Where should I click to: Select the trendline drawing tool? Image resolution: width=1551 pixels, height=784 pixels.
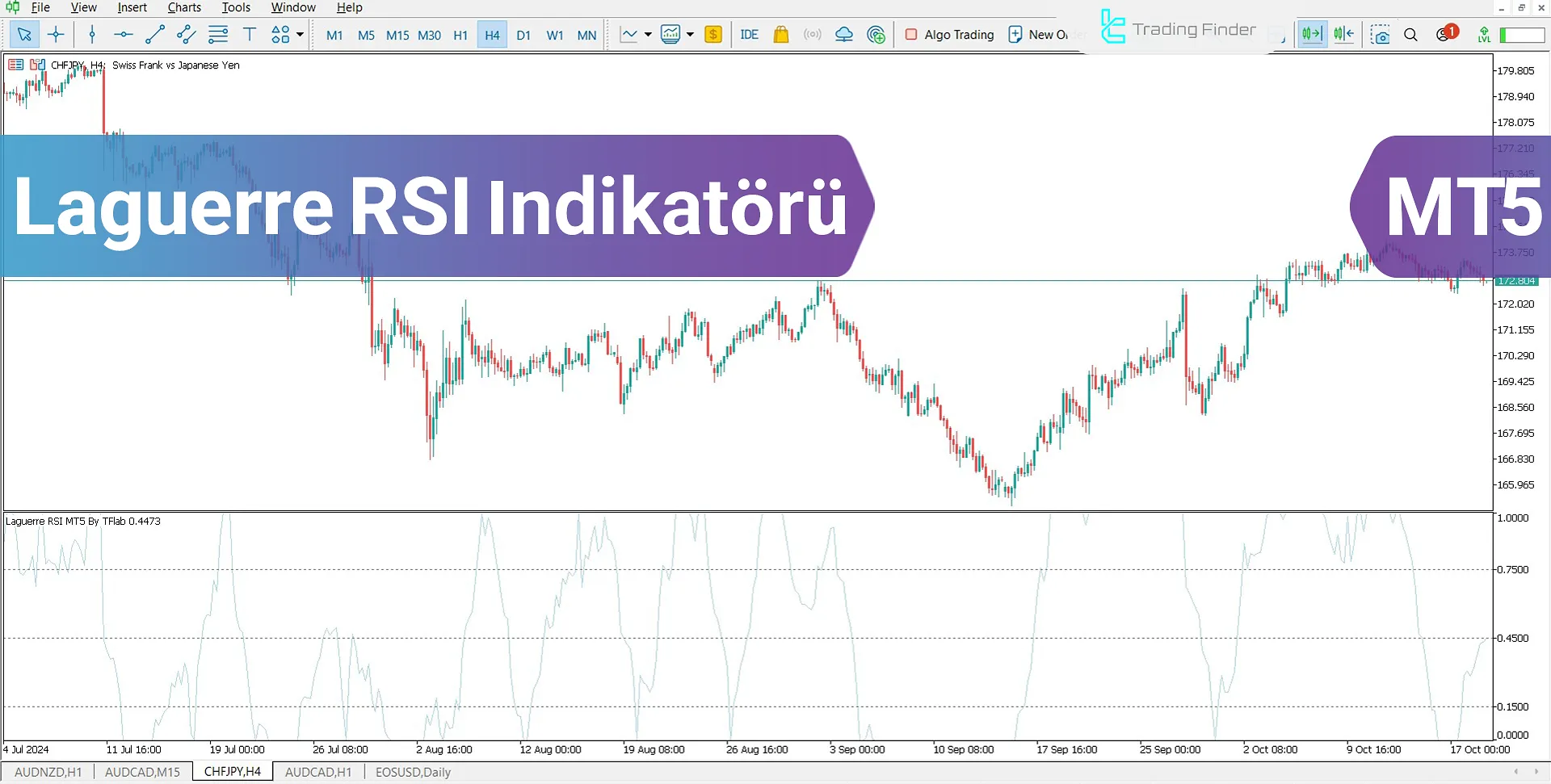pos(155,35)
